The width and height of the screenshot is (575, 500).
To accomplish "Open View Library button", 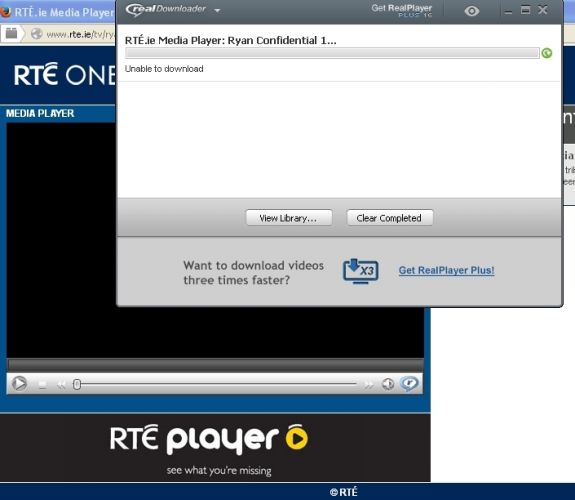I will [x=289, y=218].
